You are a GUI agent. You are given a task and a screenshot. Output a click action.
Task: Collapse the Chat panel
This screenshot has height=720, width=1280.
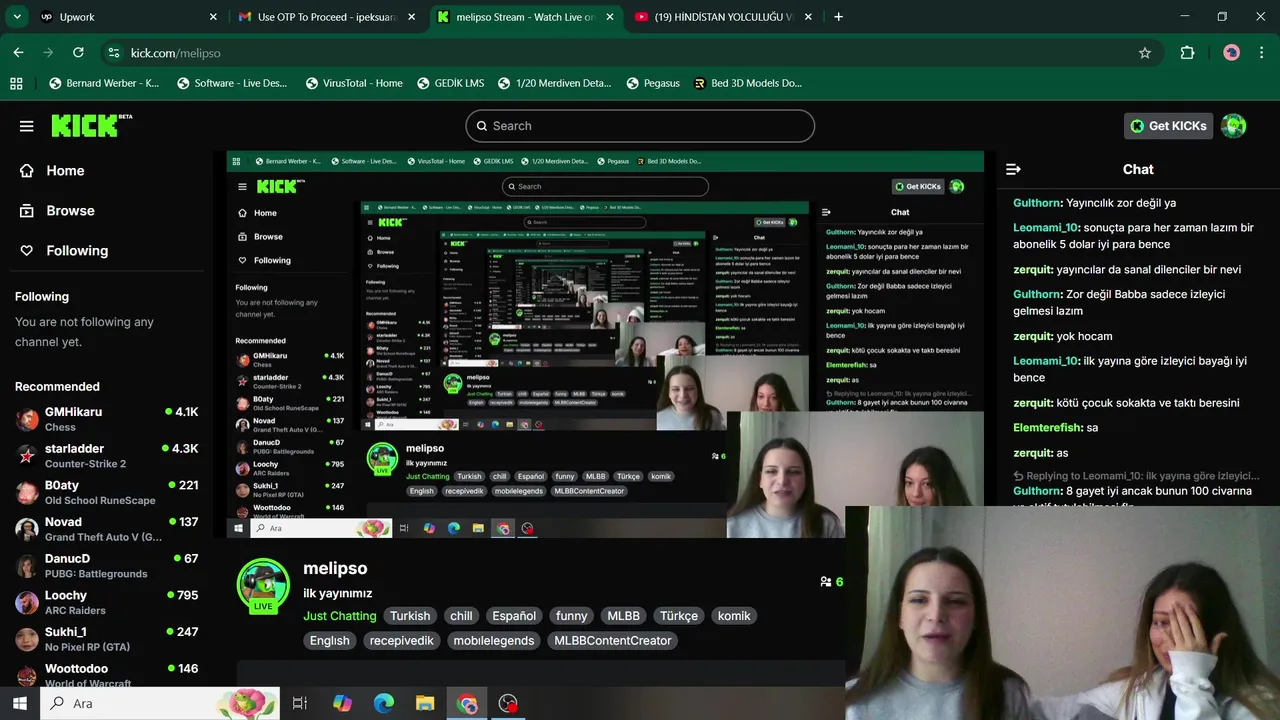[1013, 169]
